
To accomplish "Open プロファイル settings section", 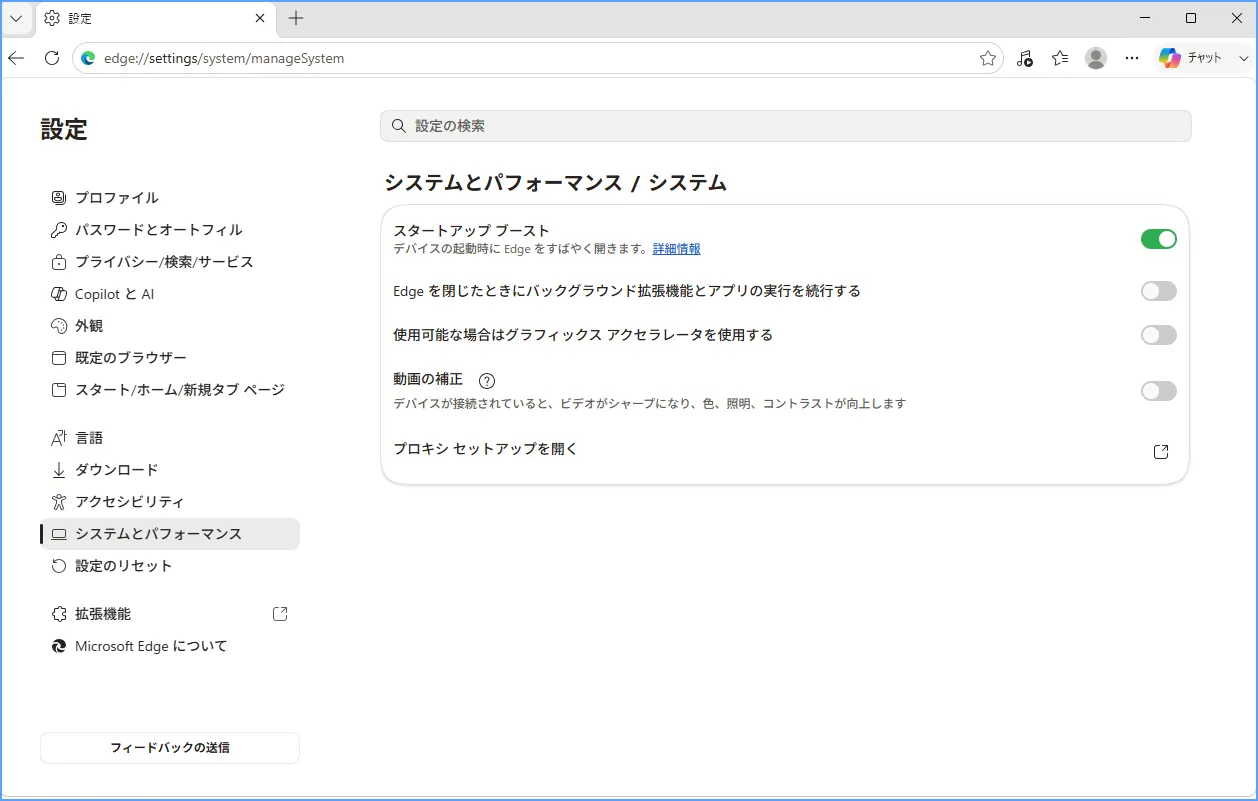I will [x=170, y=198].
